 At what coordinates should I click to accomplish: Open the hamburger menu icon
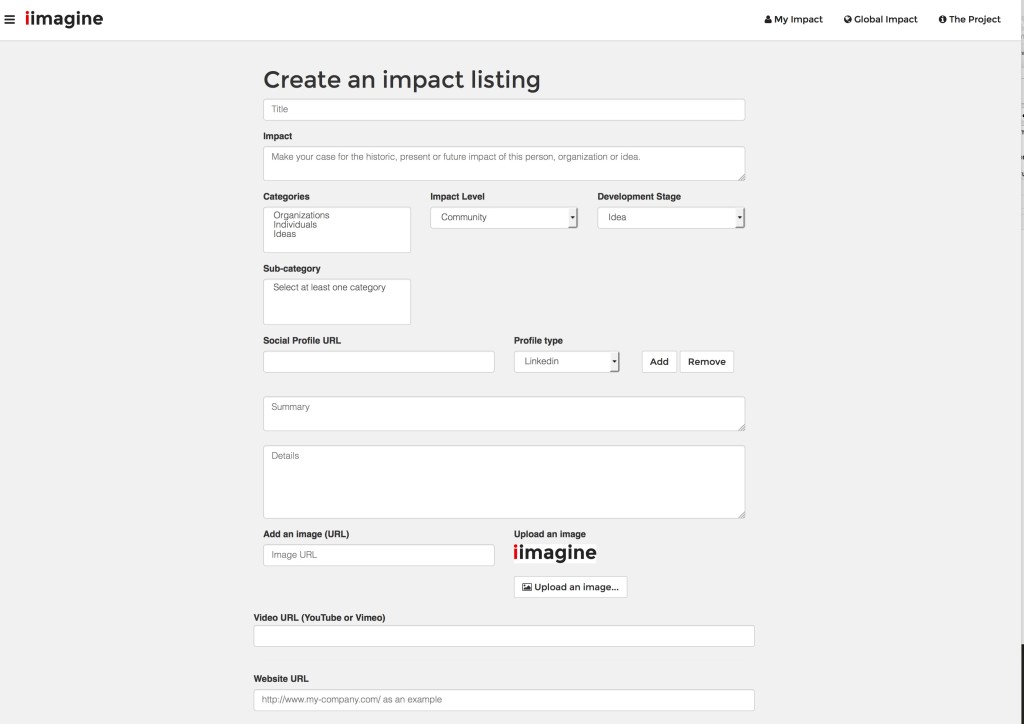pos(10,19)
